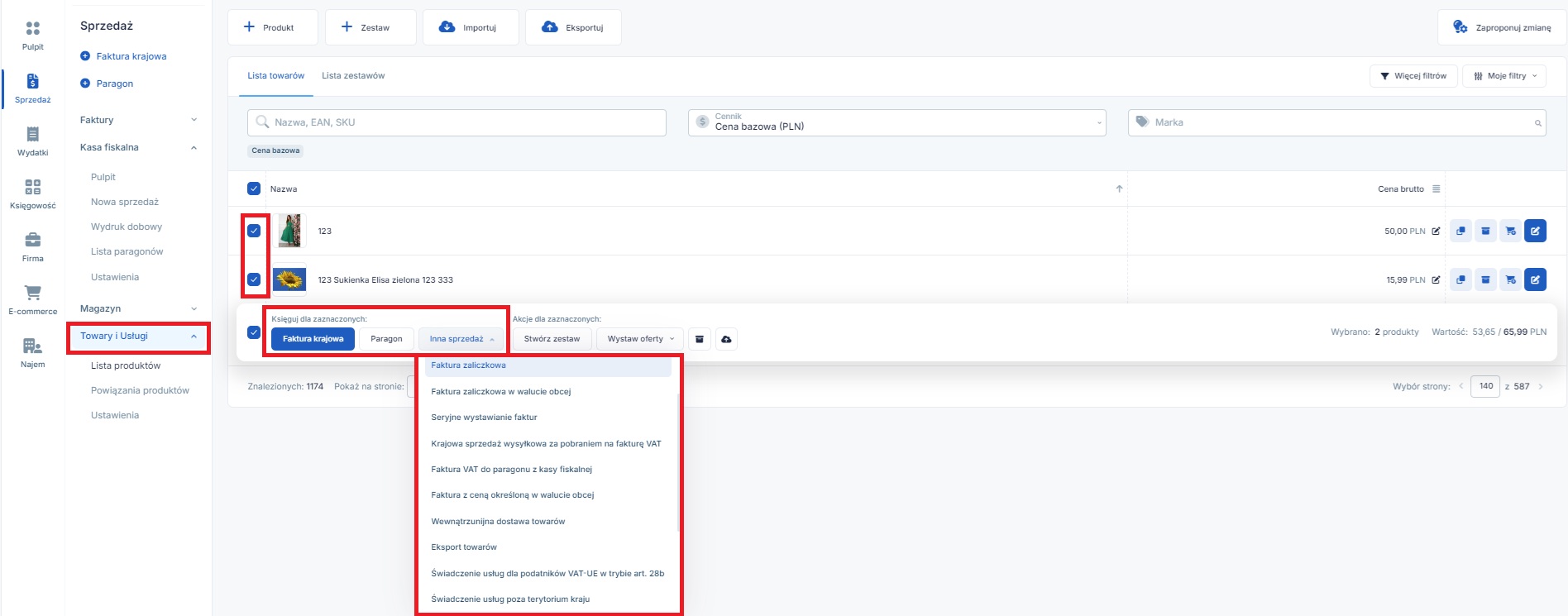Image resolution: width=1568 pixels, height=616 pixels.
Task: Expand Faktury menu group
Action: coord(138,120)
